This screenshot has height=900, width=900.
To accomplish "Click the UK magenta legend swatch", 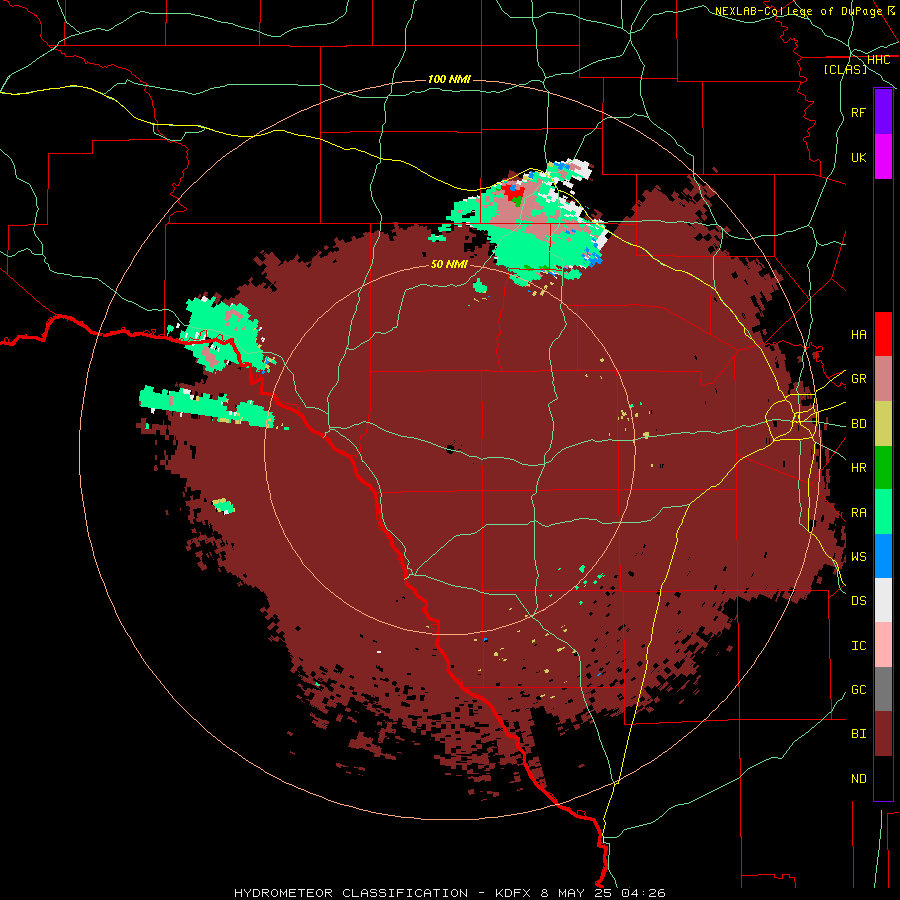I will coord(883,157).
